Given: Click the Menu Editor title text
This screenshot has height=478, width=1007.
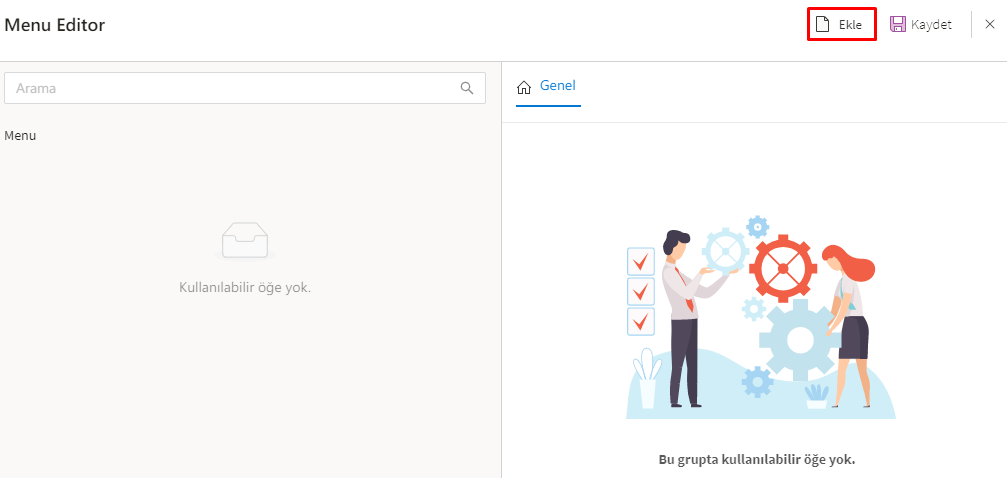Looking at the screenshot, I should pos(55,25).
